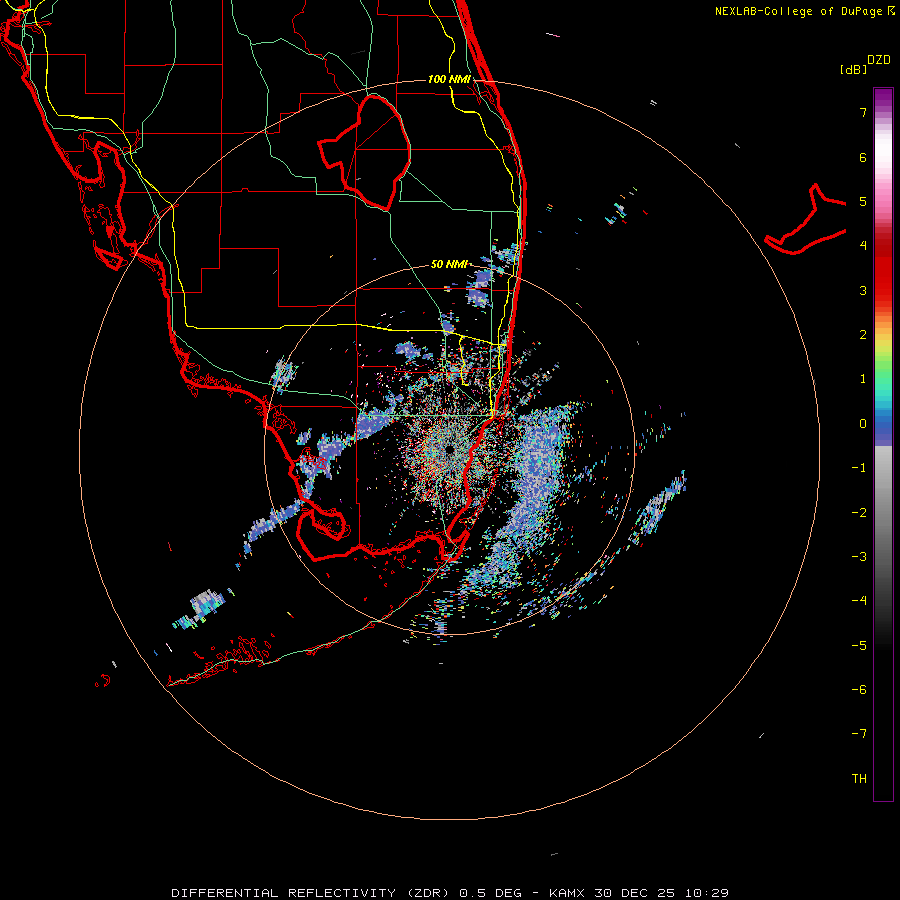Click the 100 NMI range ring label
The image size is (900, 900).
tap(449, 79)
